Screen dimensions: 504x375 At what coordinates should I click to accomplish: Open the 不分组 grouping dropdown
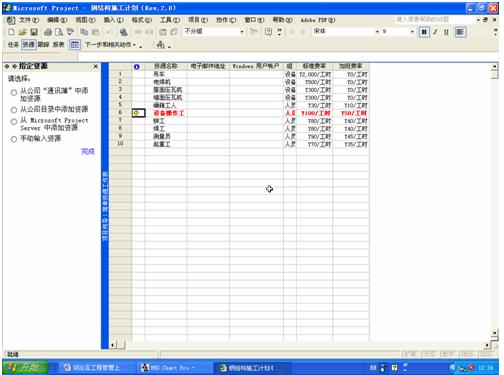click(x=242, y=32)
